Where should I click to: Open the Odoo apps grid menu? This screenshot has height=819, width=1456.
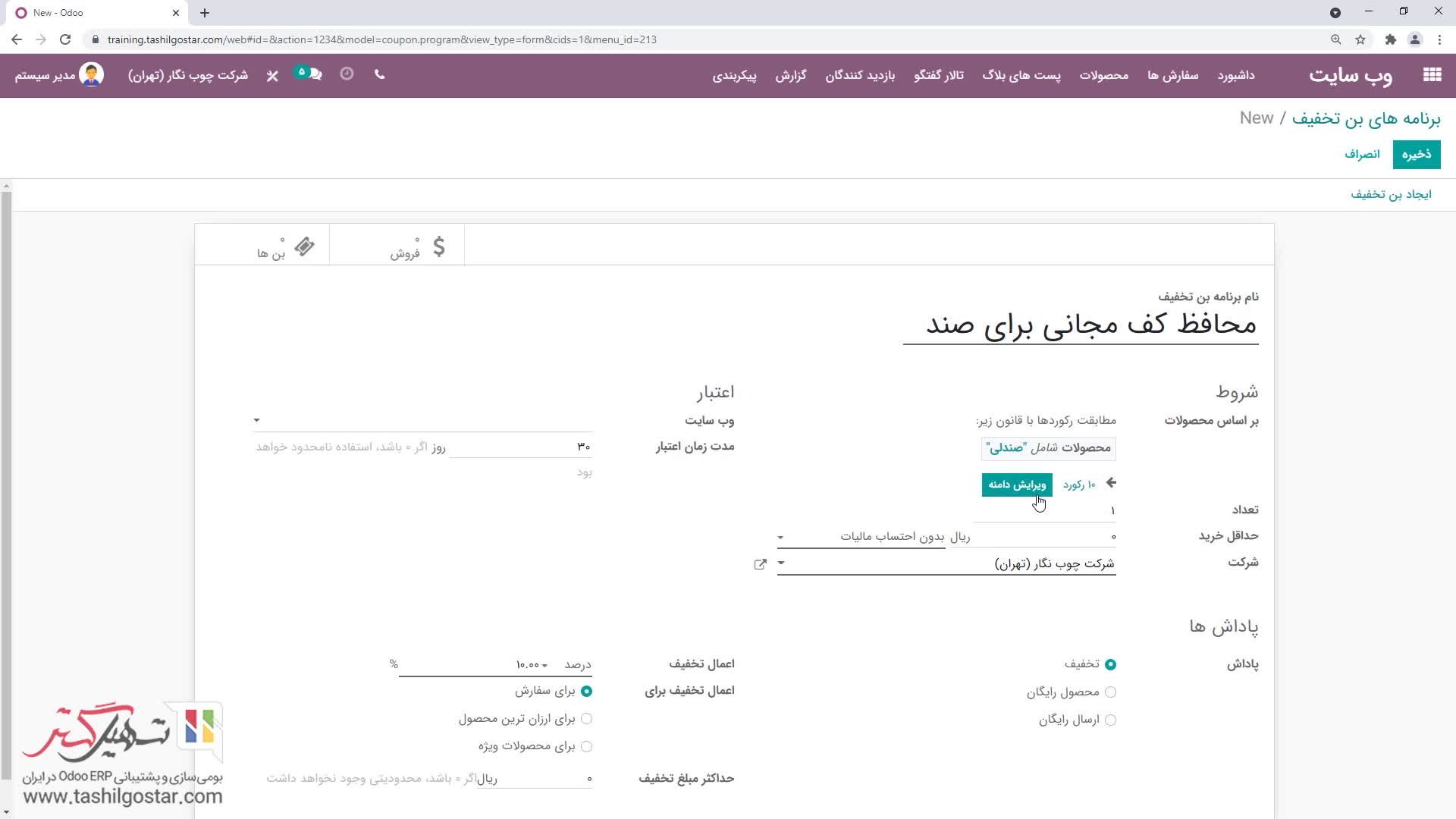coord(1432,74)
